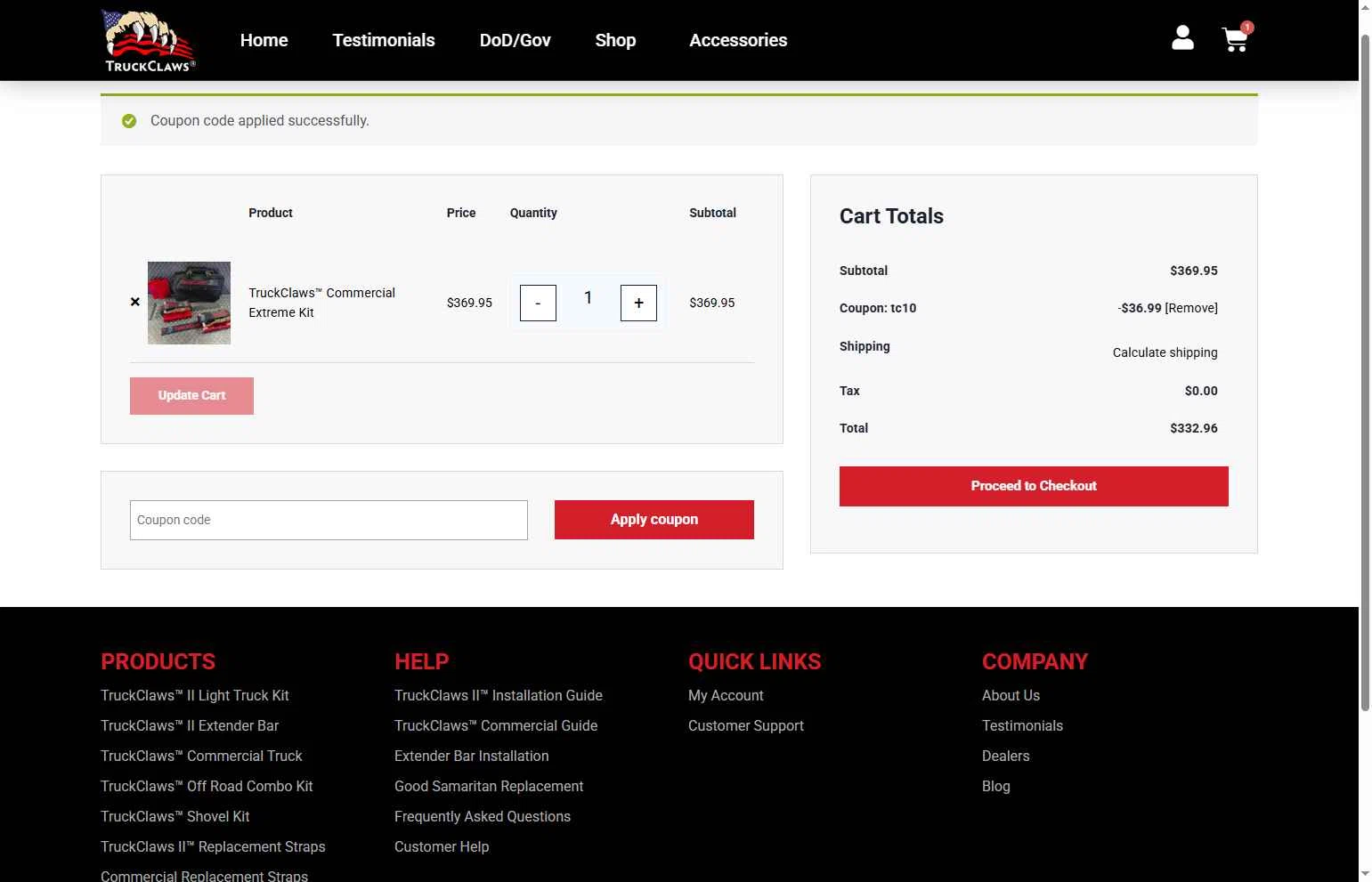Click Proceed to Checkout
This screenshot has height=882, width=1372.
1034,486
